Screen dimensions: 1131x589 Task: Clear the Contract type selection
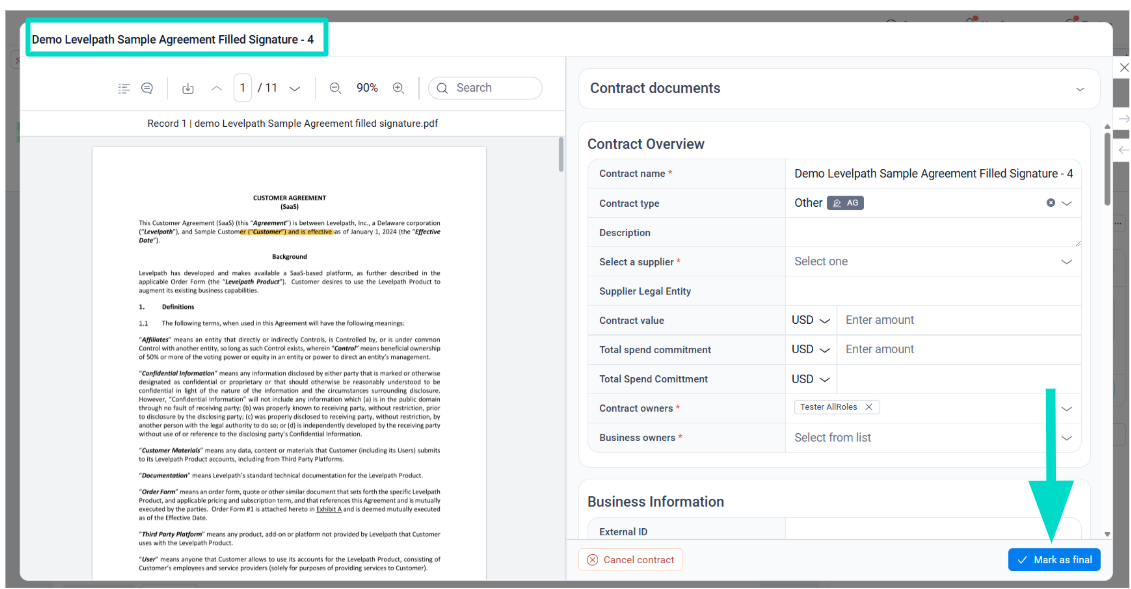1051,203
